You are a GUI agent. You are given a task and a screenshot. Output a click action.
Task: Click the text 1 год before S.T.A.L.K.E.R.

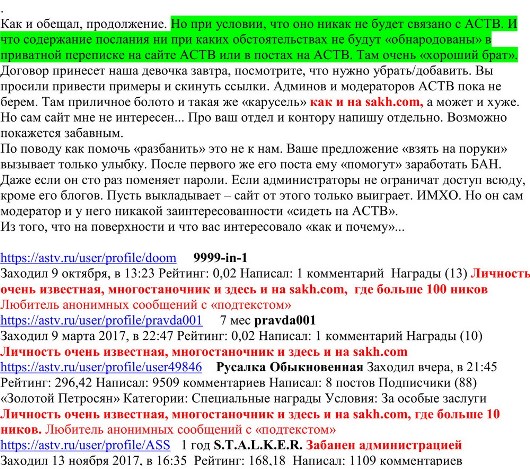point(195,445)
